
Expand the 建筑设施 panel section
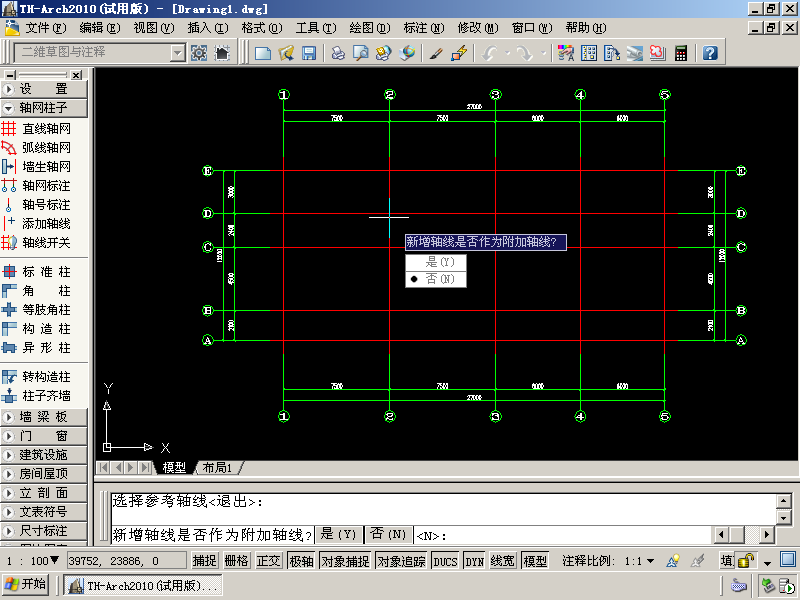click(x=44, y=455)
